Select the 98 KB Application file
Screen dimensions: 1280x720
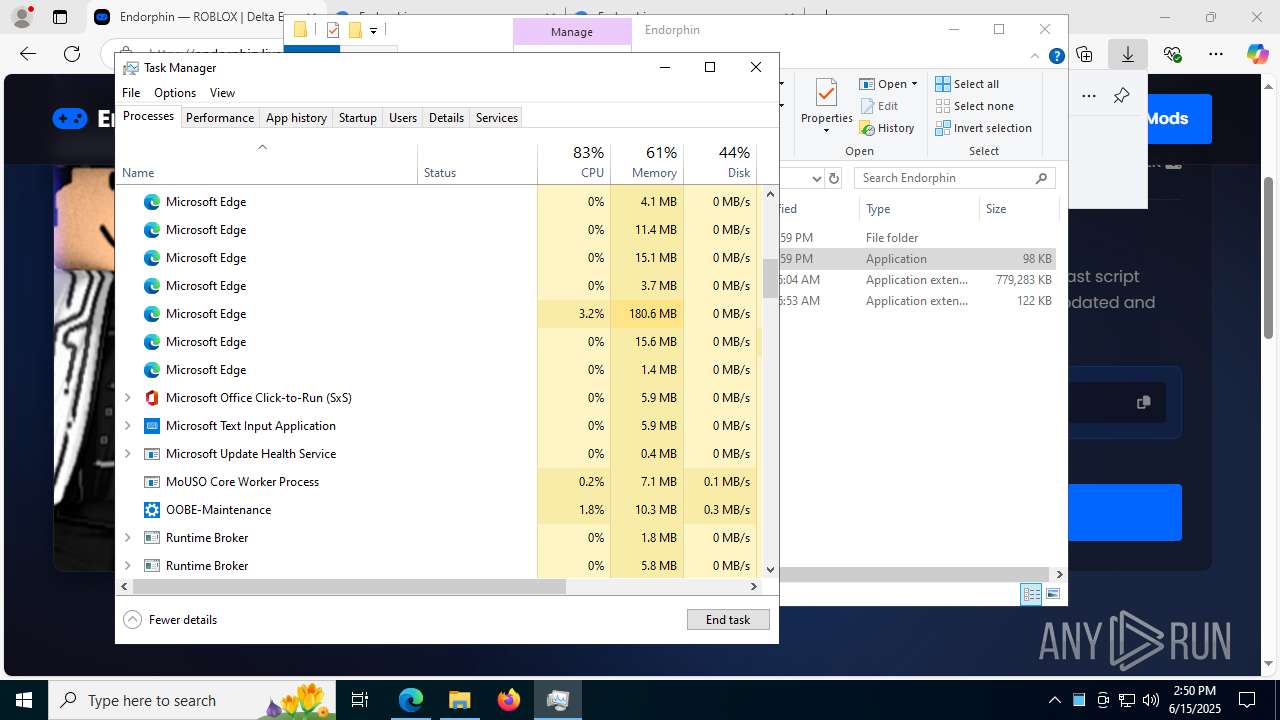pyautogui.click(x=917, y=259)
